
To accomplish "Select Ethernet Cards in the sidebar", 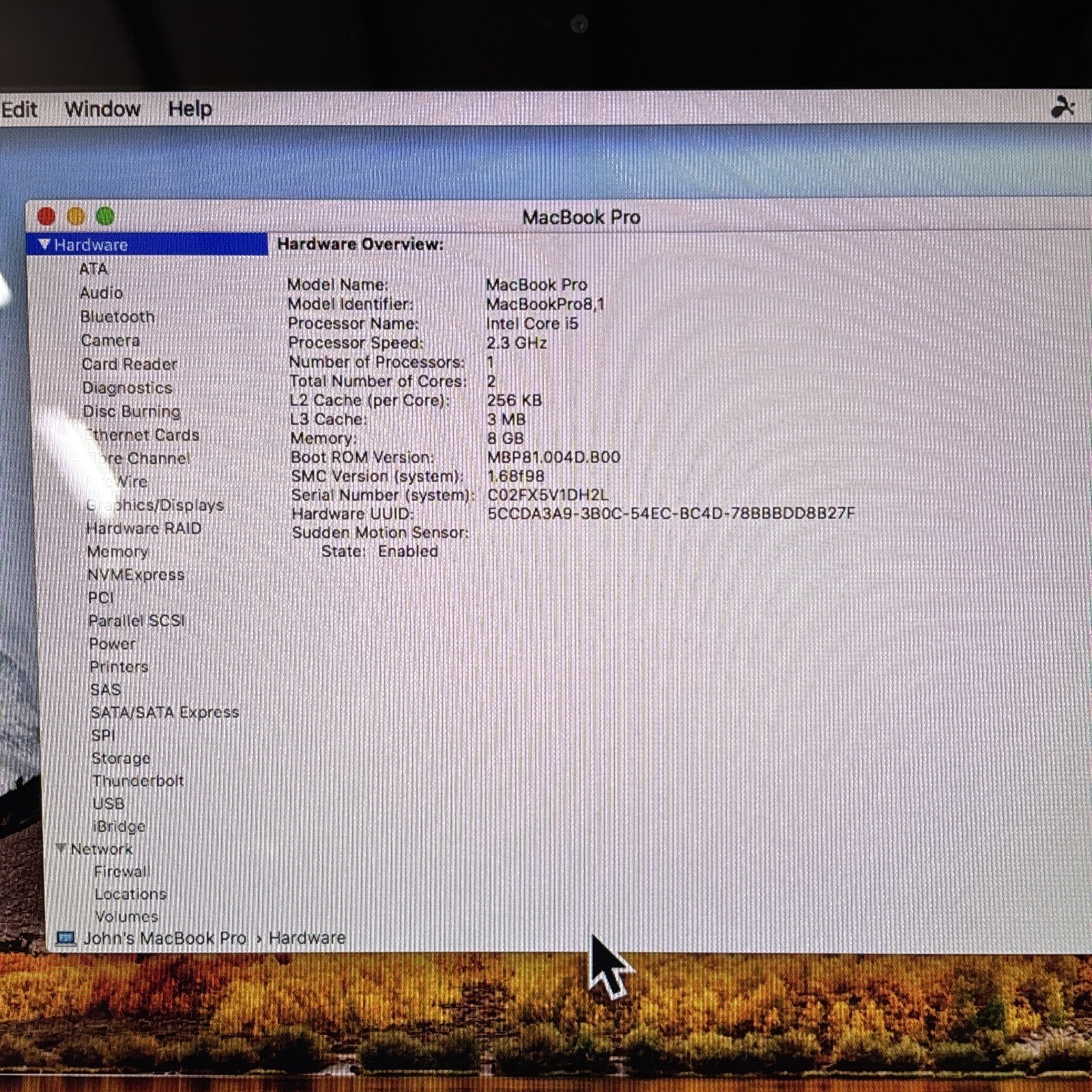I will coord(142,435).
